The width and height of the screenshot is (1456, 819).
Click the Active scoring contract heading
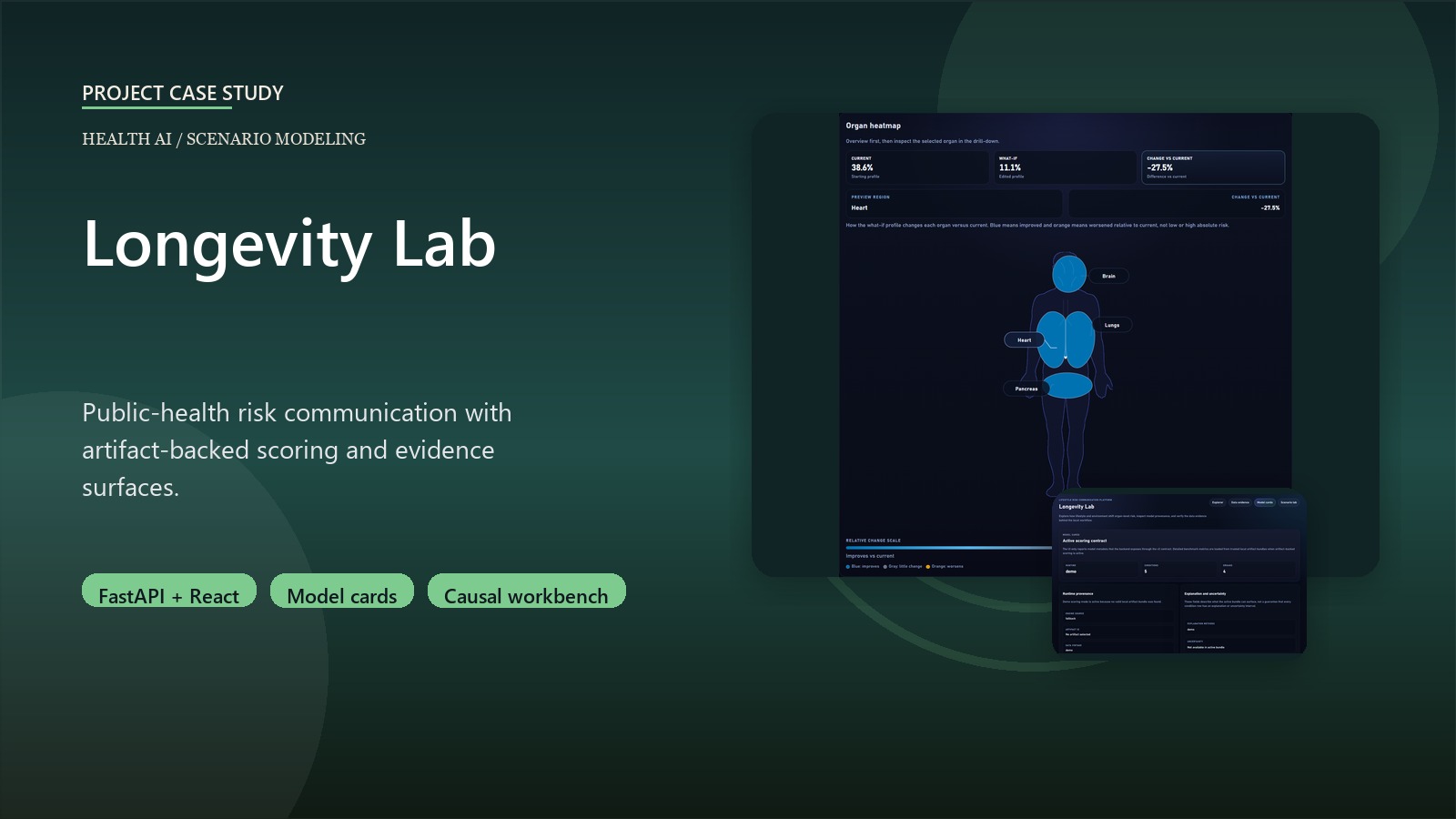tap(1085, 541)
